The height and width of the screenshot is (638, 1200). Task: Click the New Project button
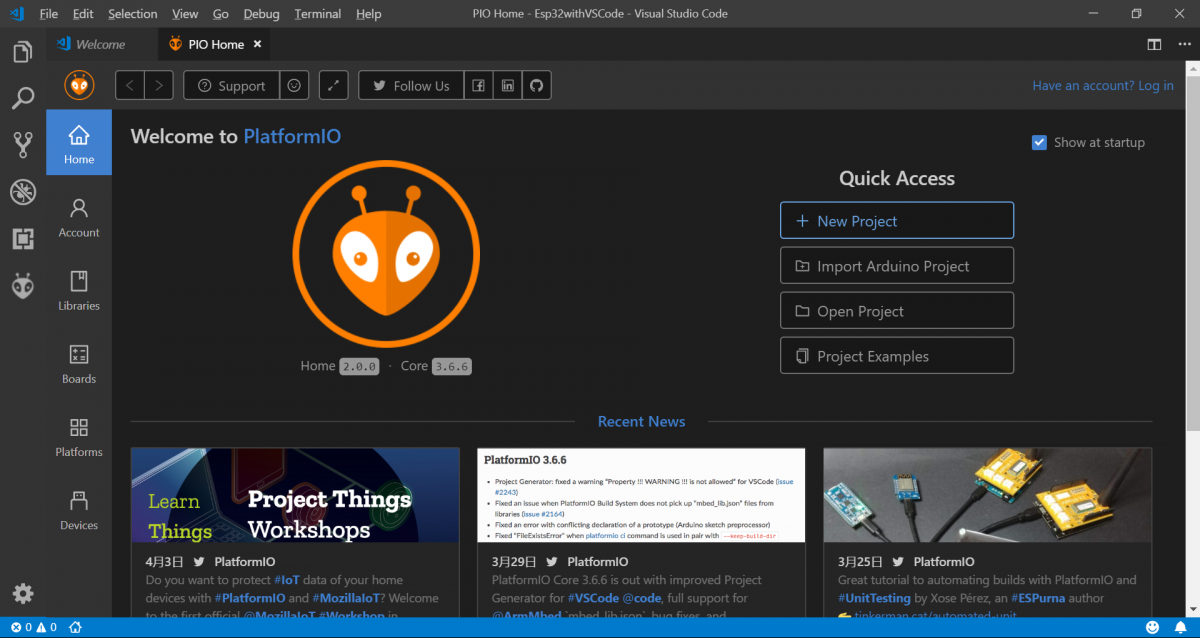pos(897,221)
